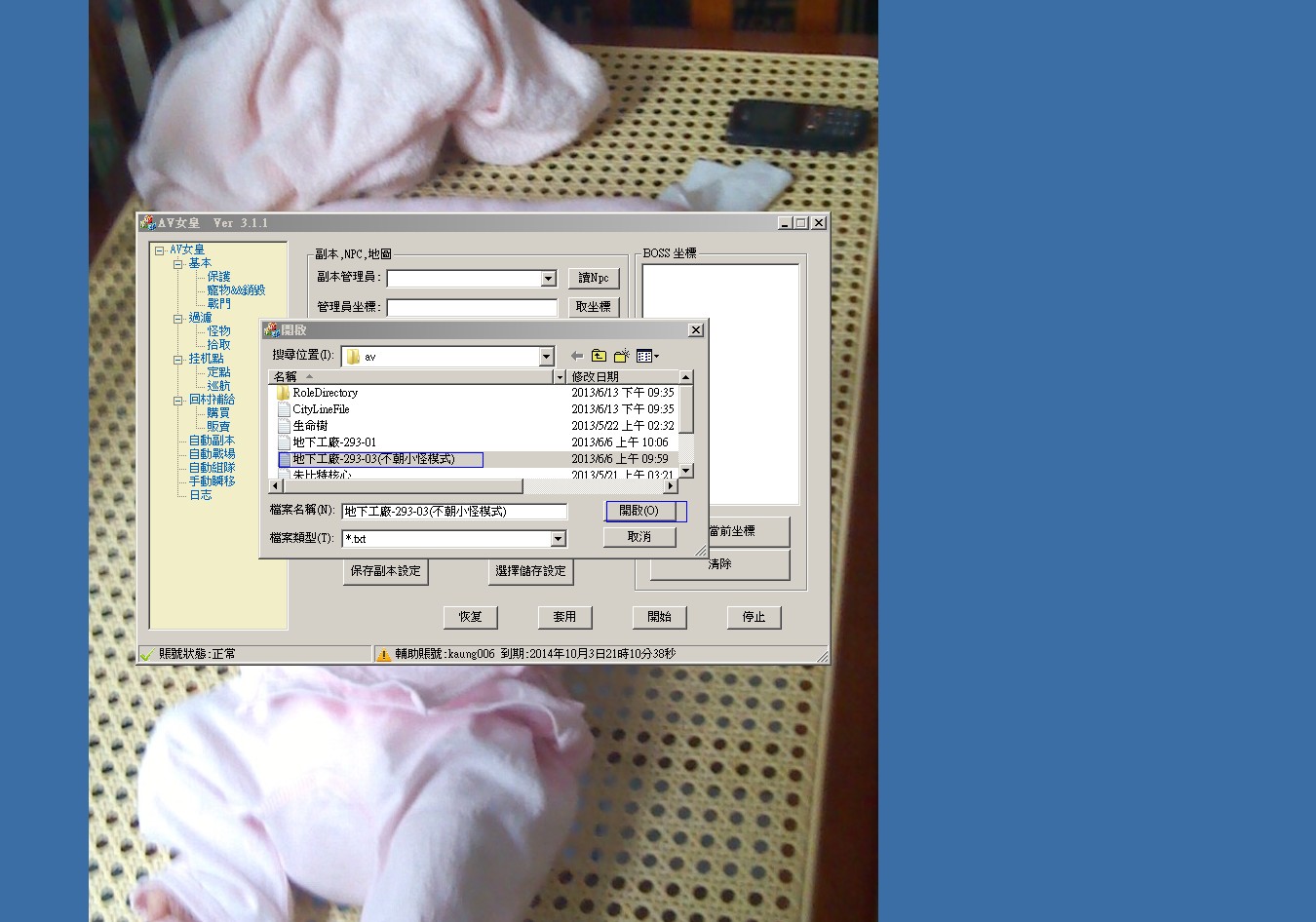Image resolution: width=1316 pixels, height=922 pixels.
Task: Select 自動副本 in the settings tree
Action: (212, 441)
